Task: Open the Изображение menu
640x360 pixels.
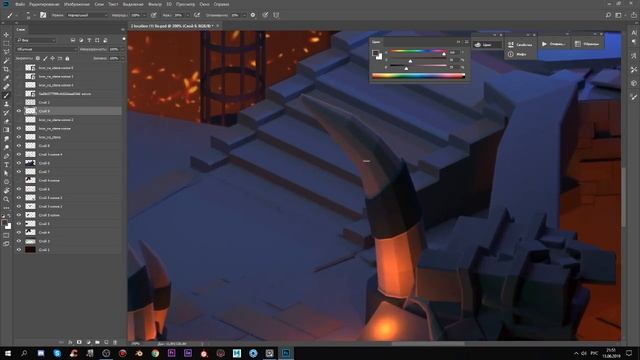Action: [77, 4]
